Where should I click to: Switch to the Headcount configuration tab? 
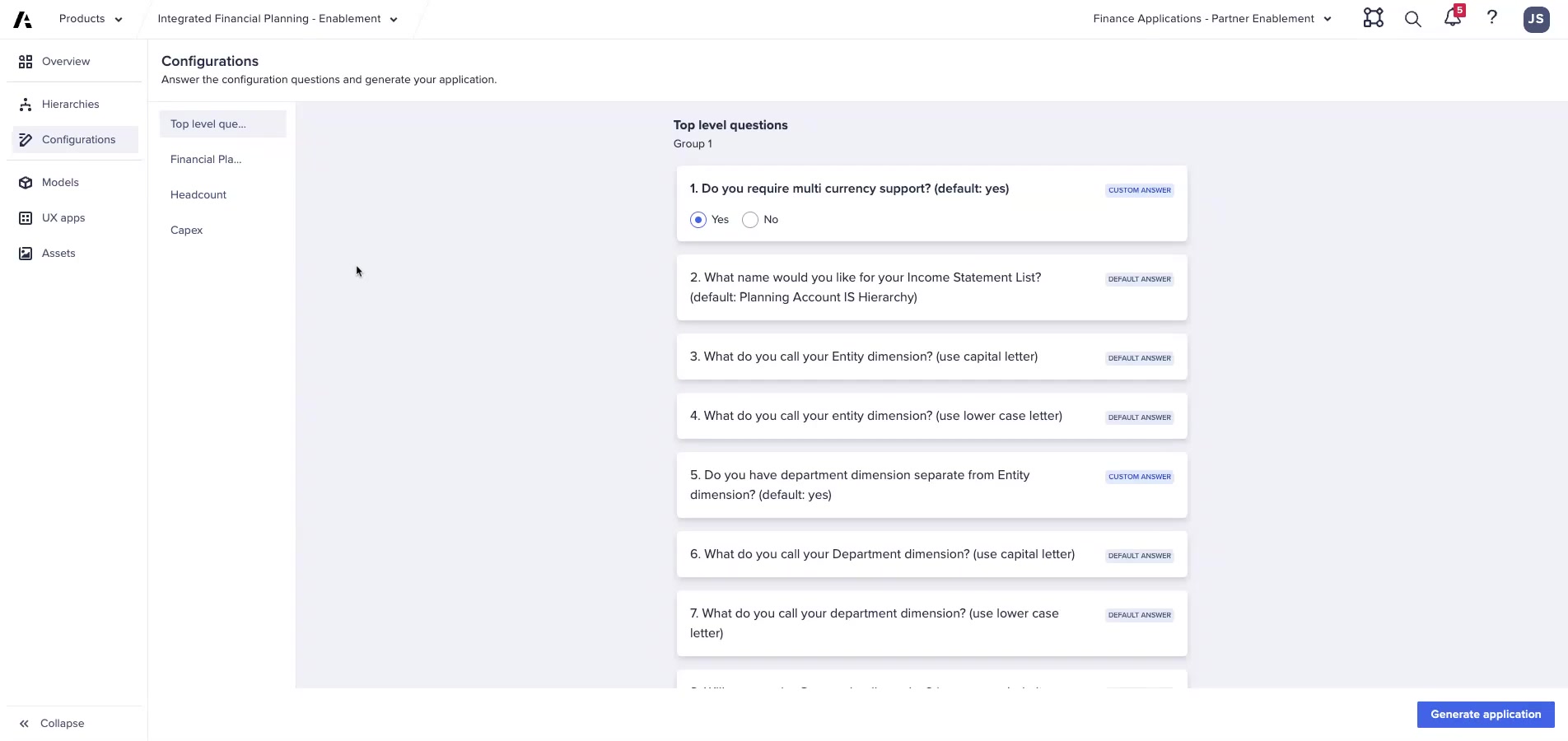coord(198,194)
